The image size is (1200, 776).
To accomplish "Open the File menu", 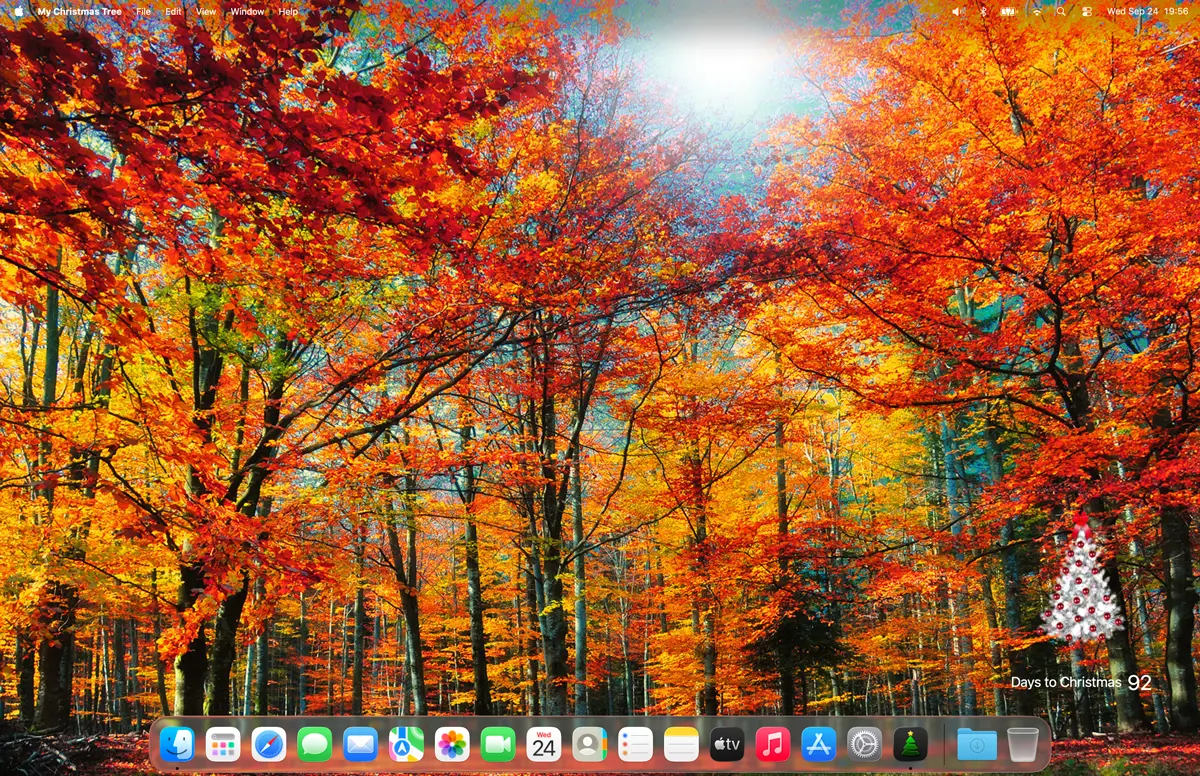I will [x=143, y=11].
